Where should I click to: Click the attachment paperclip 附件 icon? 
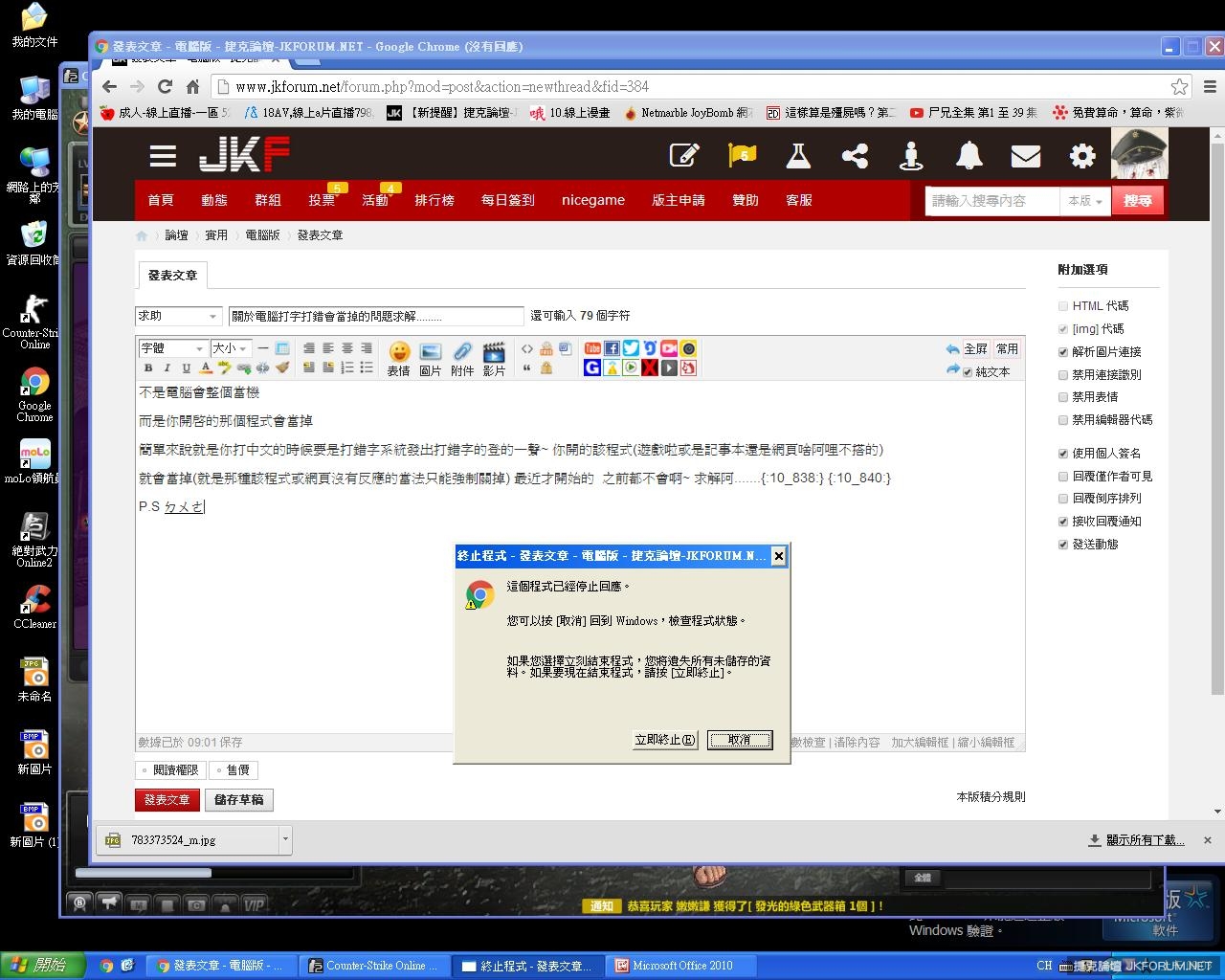[462, 352]
